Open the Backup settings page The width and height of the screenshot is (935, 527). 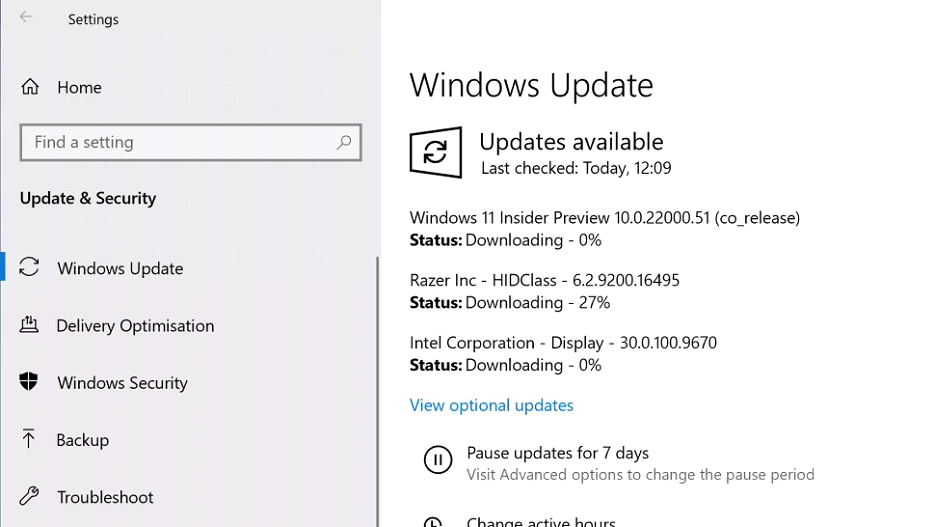click(83, 440)
